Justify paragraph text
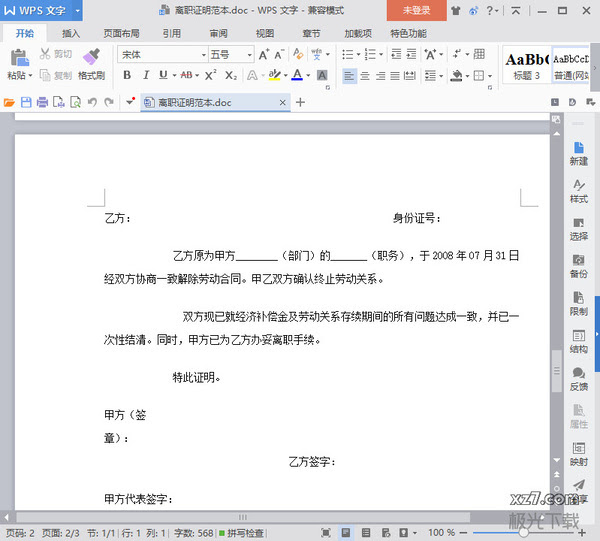This screenshot has height=541, width=600. tap(395, 76)
